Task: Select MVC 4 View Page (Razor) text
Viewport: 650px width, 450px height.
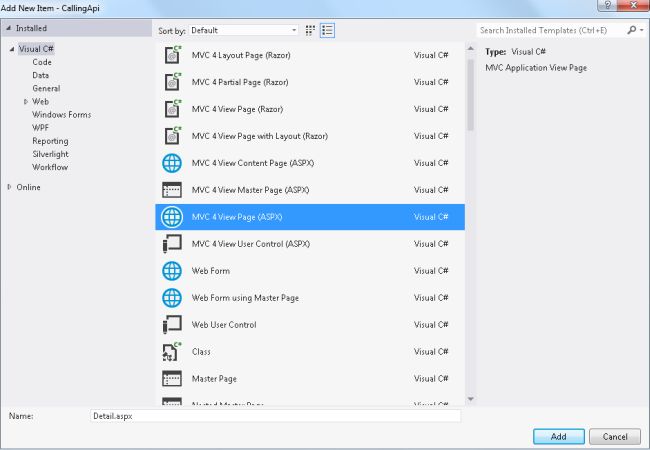Action: [237, 109]
